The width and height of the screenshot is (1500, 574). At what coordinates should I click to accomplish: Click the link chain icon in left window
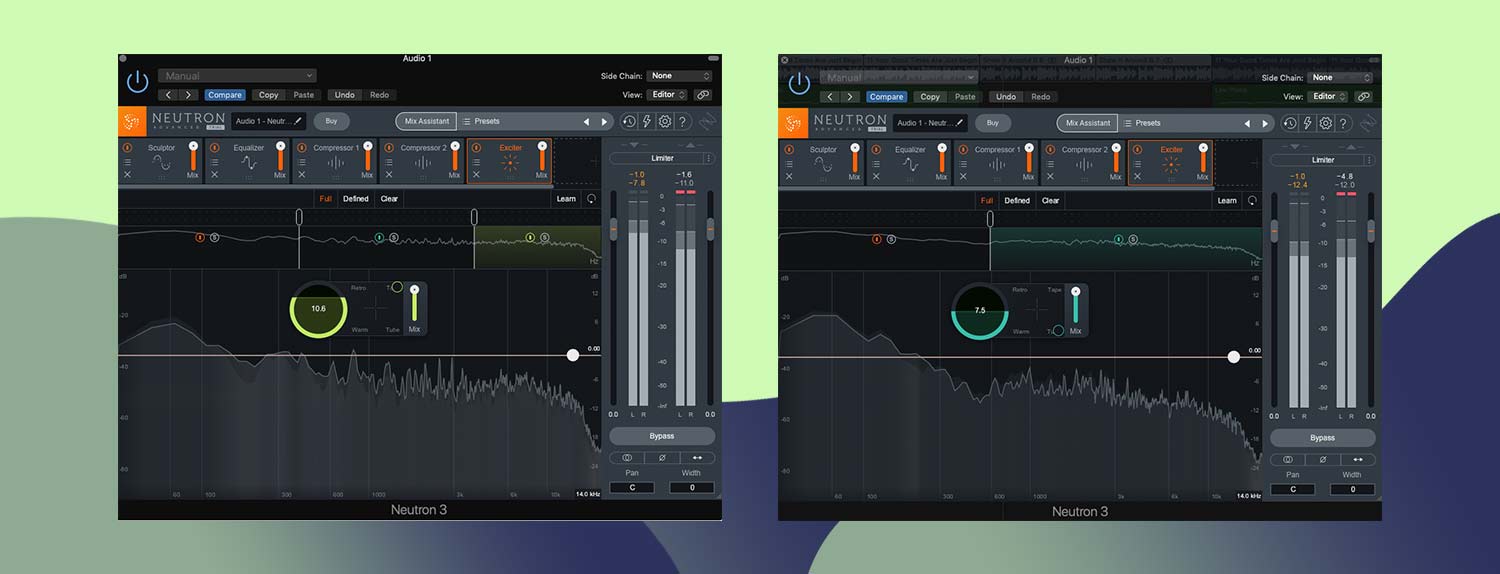point(703,95)
